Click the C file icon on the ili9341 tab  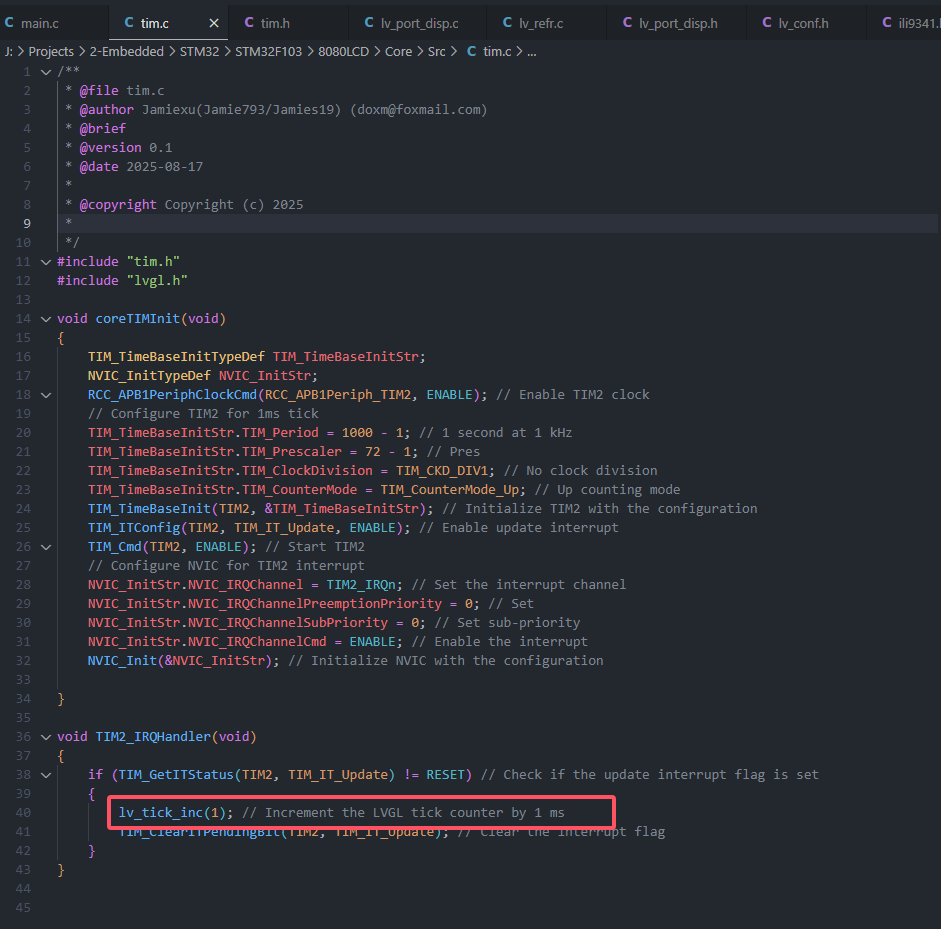pos(887,23)
